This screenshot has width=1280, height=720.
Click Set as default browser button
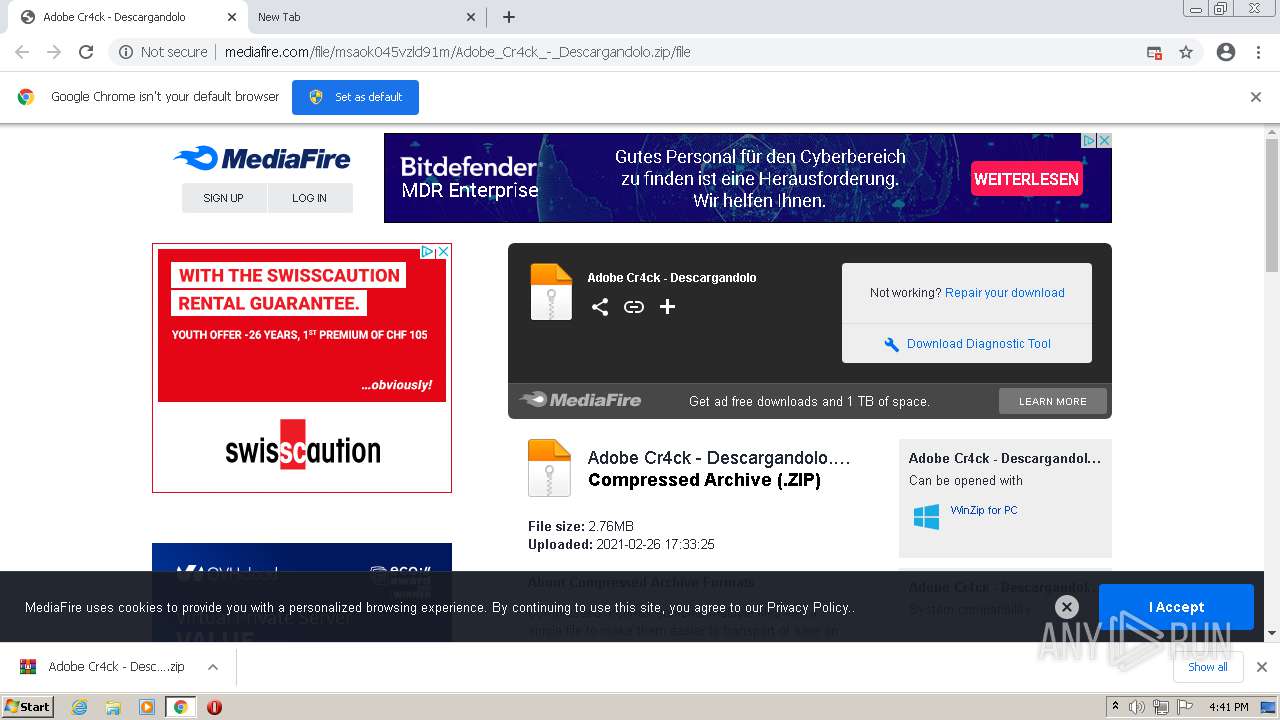pyautogui.click(x=355, y=97)
